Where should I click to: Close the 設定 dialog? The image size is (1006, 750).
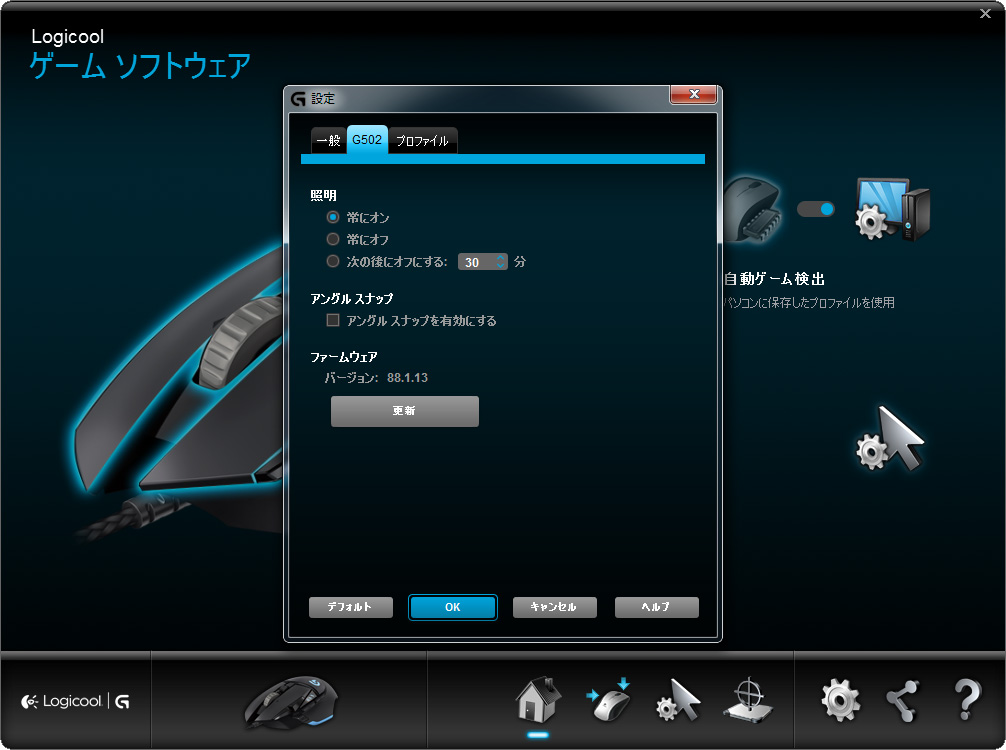694,94
